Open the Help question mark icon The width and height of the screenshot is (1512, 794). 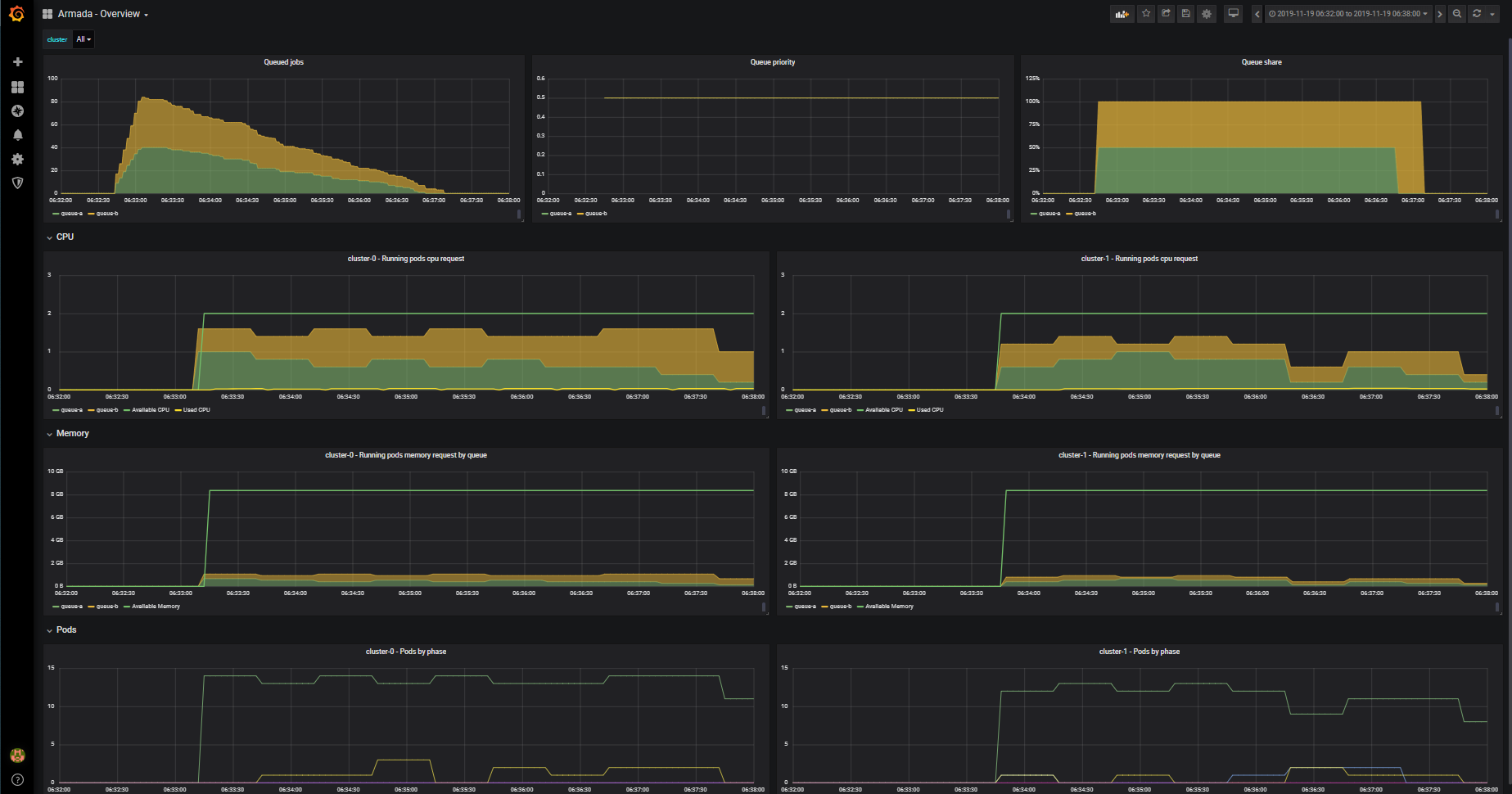(x=17, y=779)
